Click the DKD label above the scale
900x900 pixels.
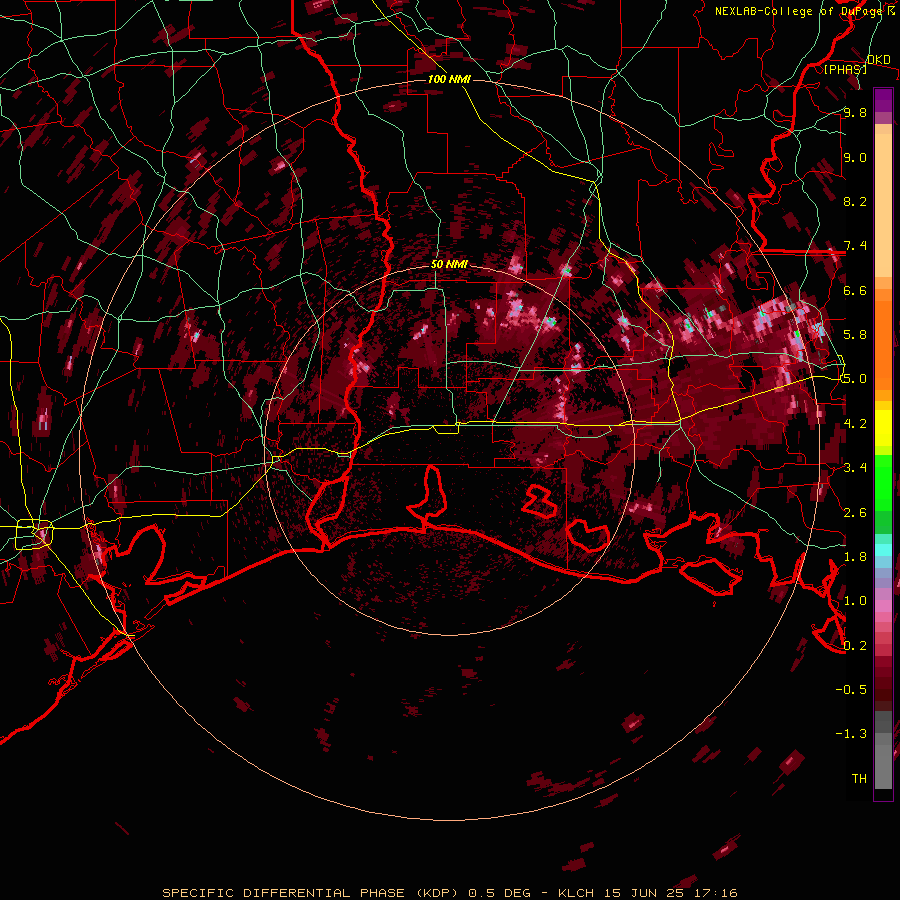point(878,59)
